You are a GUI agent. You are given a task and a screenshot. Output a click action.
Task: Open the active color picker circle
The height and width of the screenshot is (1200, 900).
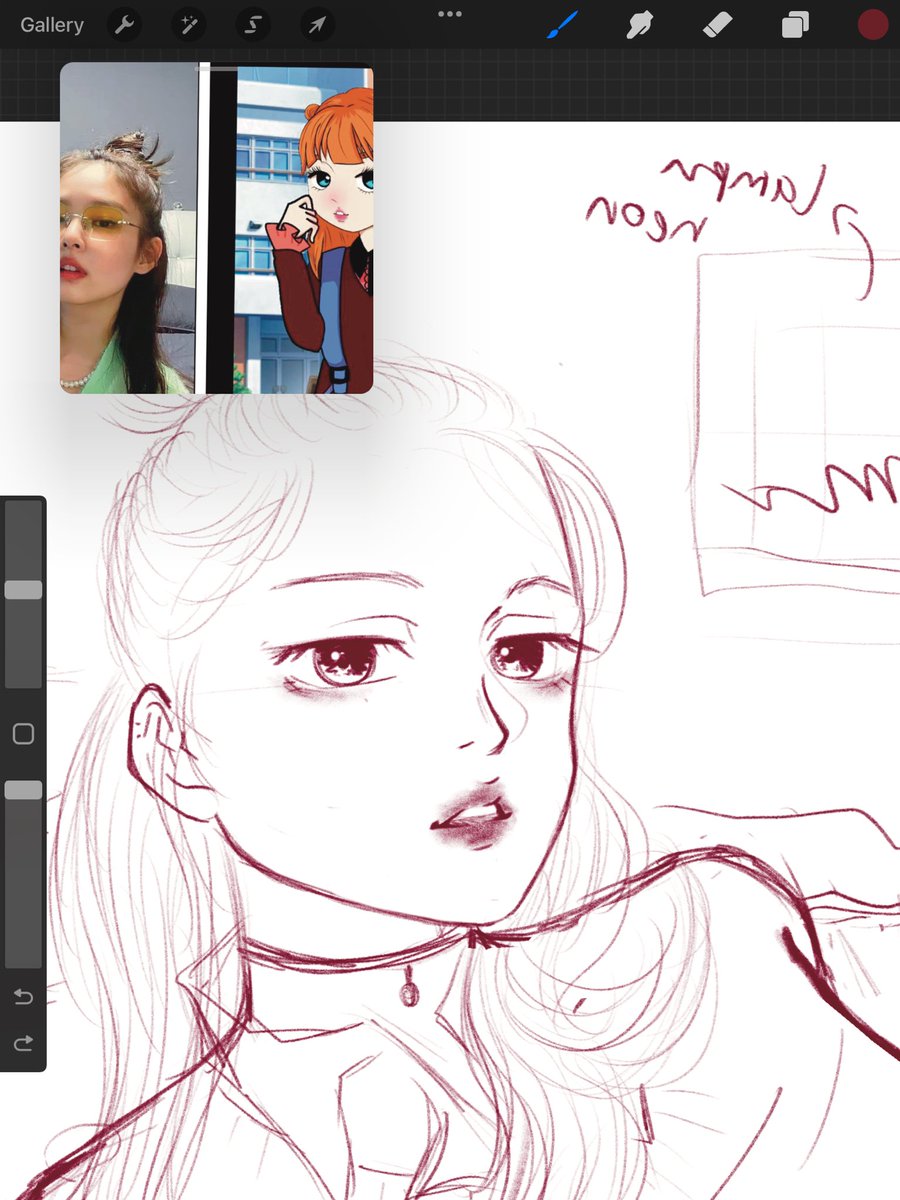click(x=873, y=25)
